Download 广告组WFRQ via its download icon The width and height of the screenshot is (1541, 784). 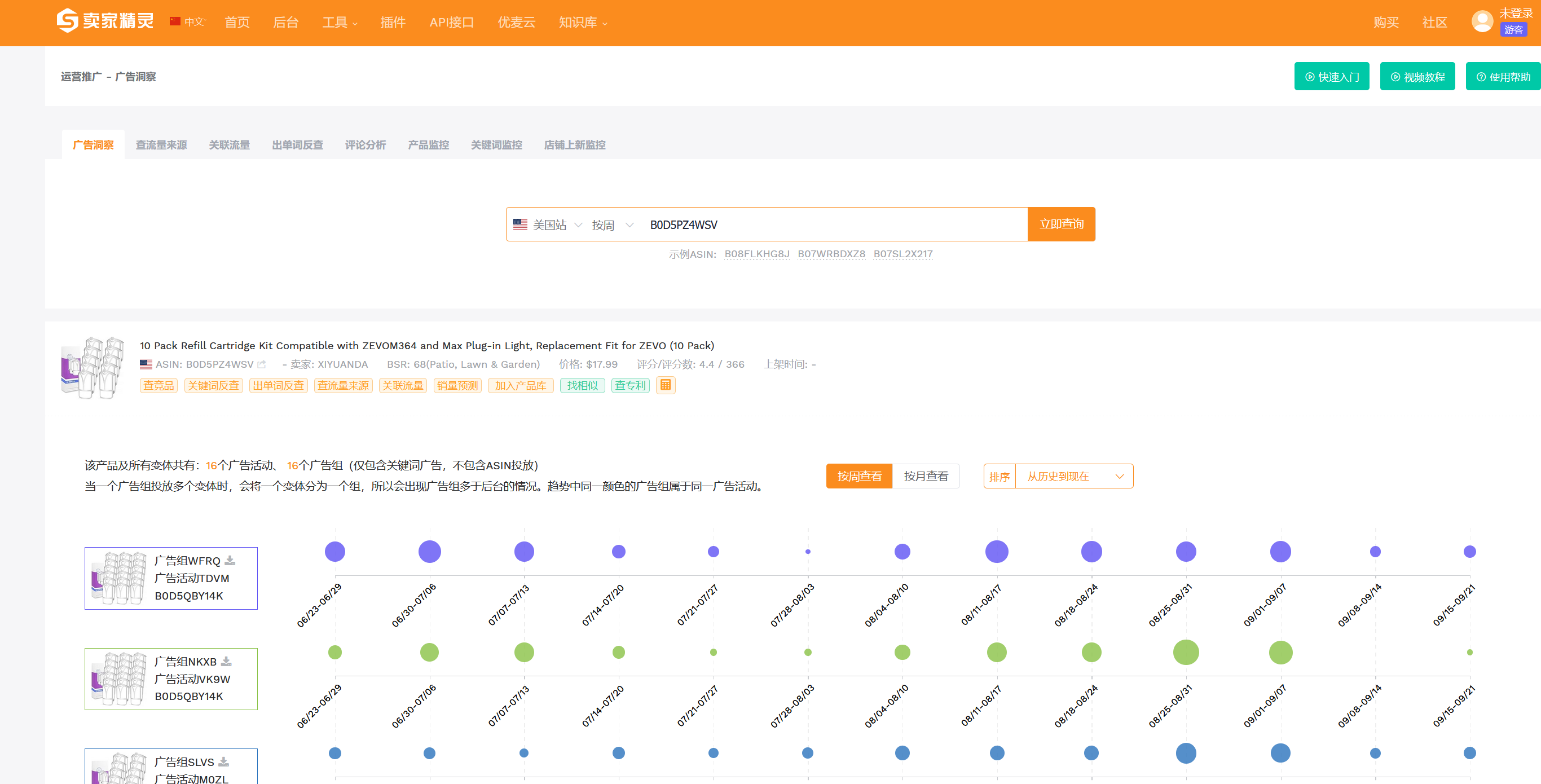230,560
